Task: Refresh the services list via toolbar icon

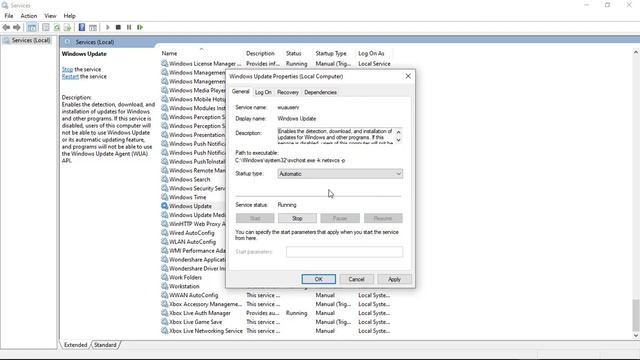Action: tap(57, 27)
